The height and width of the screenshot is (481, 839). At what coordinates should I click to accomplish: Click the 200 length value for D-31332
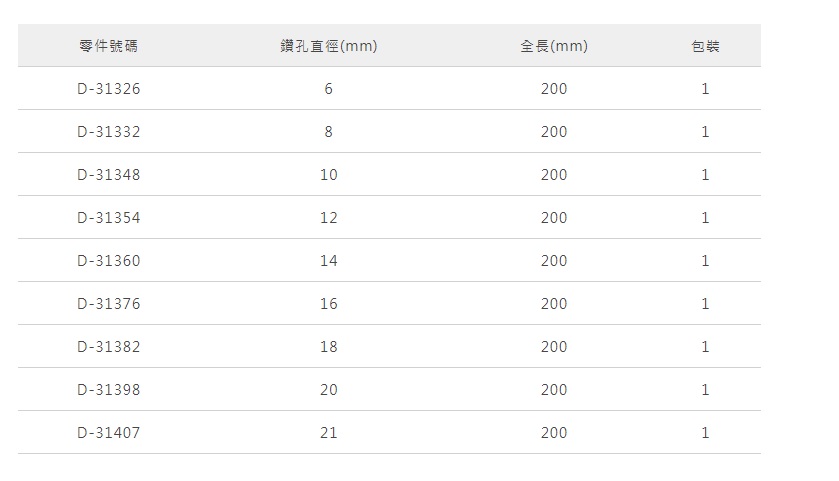pyautogui.click(x=553, y=132)
